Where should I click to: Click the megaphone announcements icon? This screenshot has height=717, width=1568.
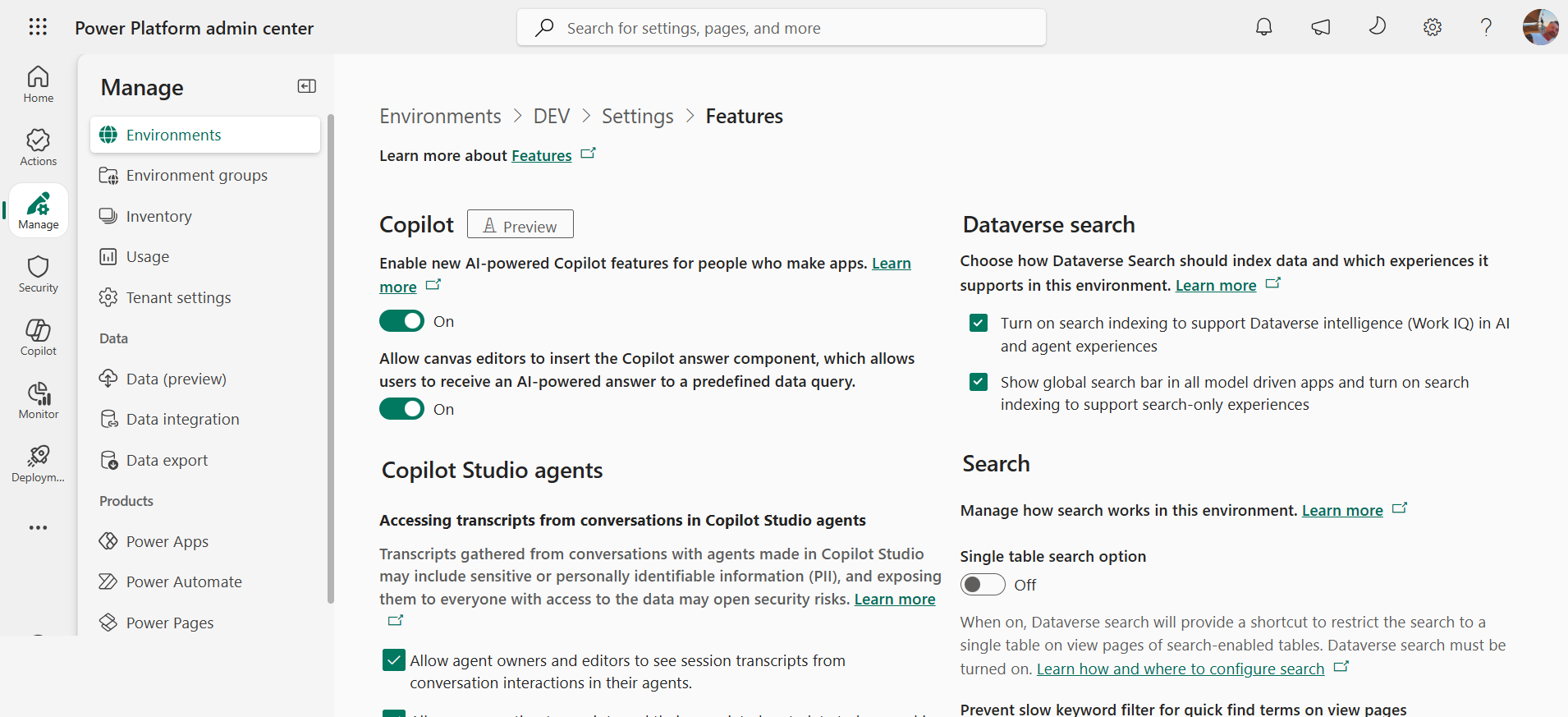[1321, 27]
